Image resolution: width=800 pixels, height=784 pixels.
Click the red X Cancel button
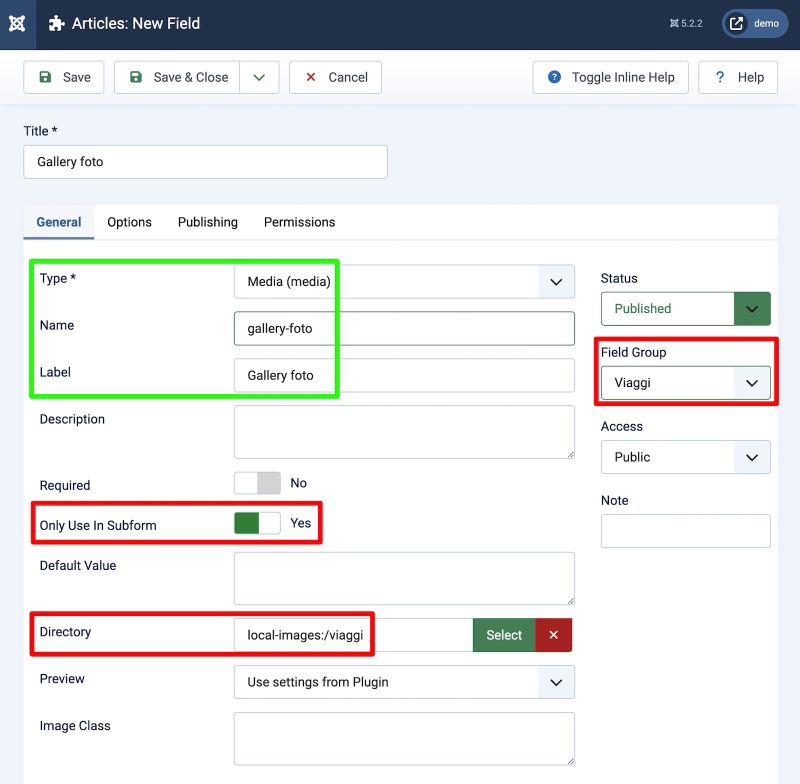click(335, 77)
